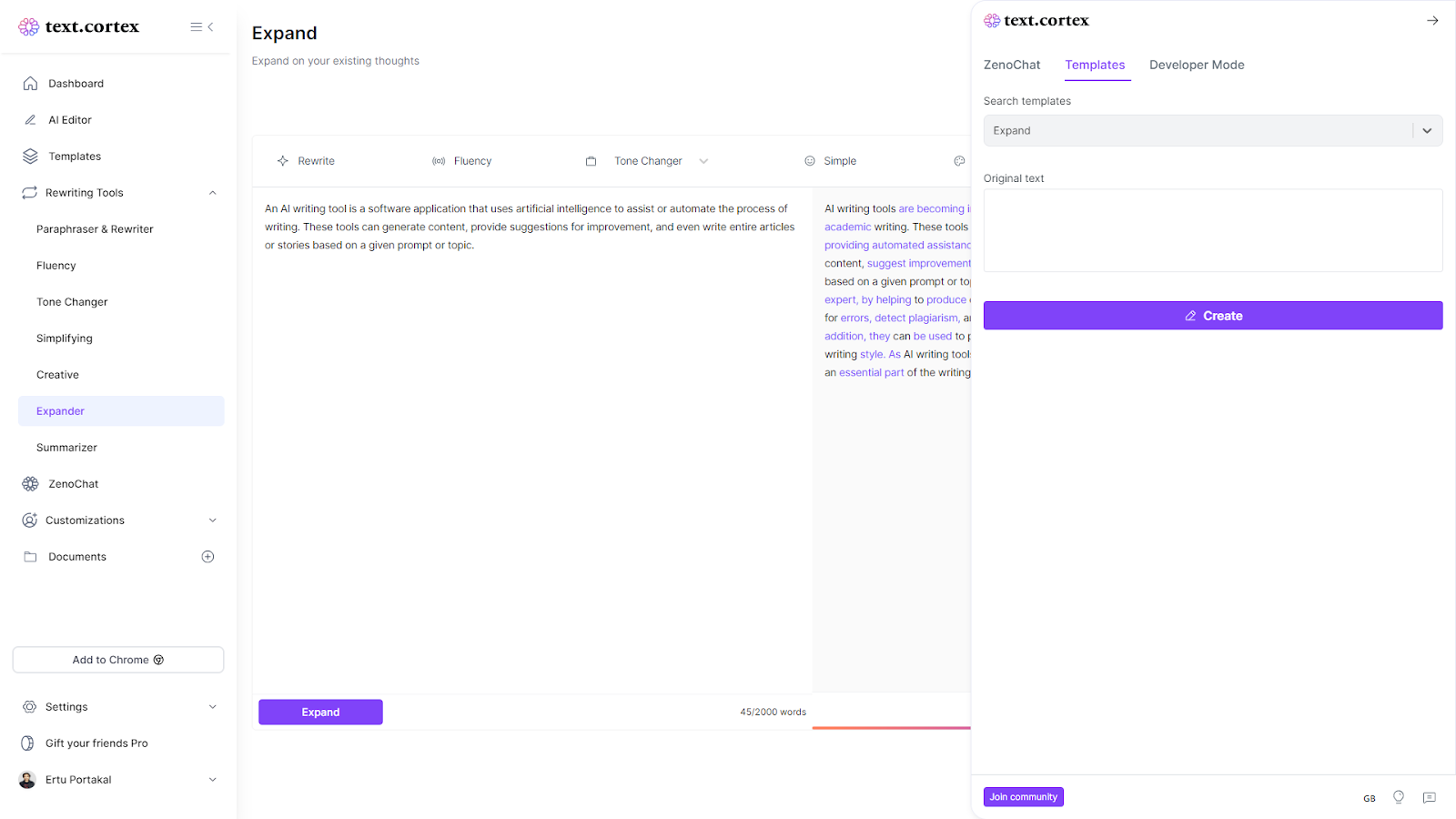Click inside the AI writing tool text

click(x=531, y=227)
